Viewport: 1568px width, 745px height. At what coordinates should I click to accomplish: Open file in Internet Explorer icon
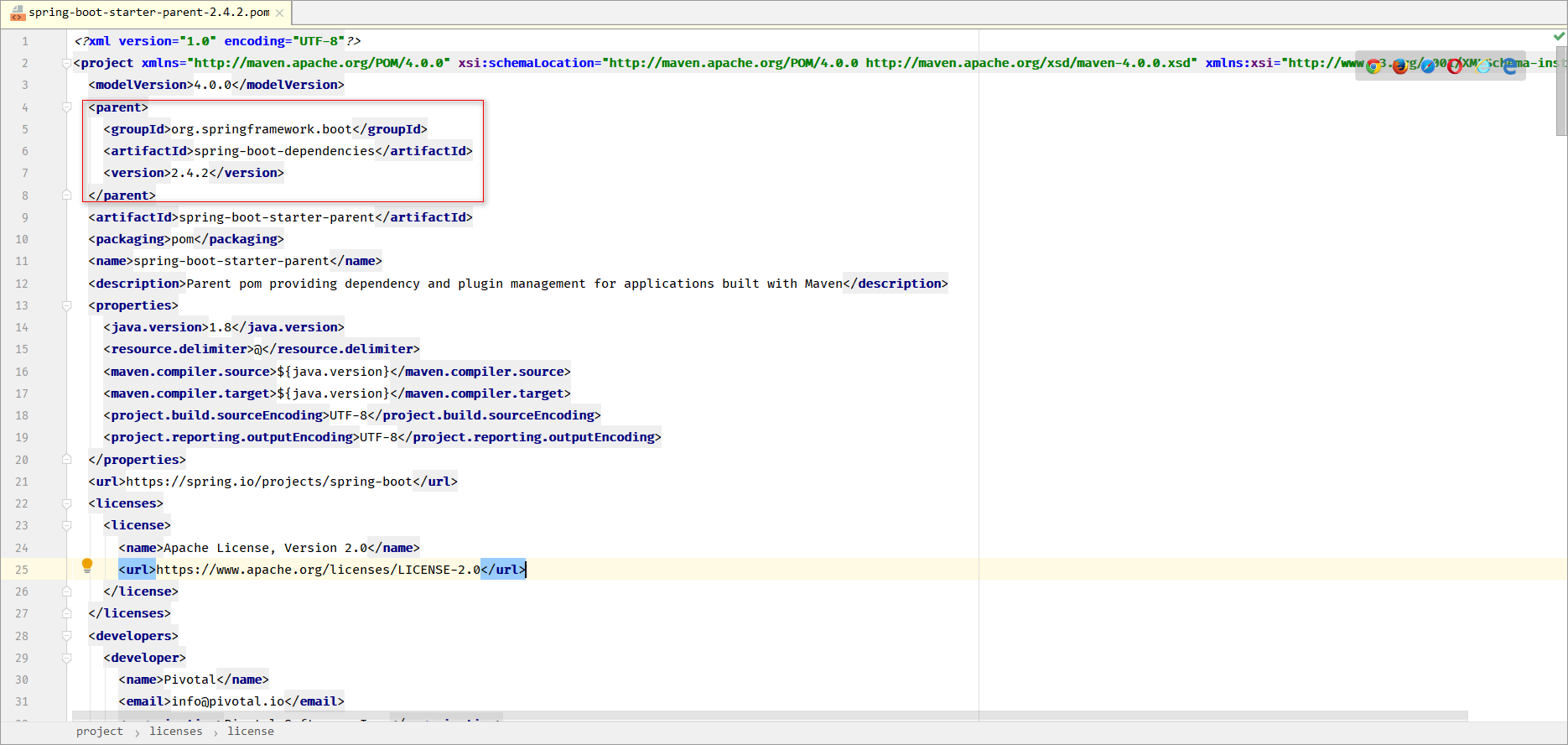pos(1482,66)
